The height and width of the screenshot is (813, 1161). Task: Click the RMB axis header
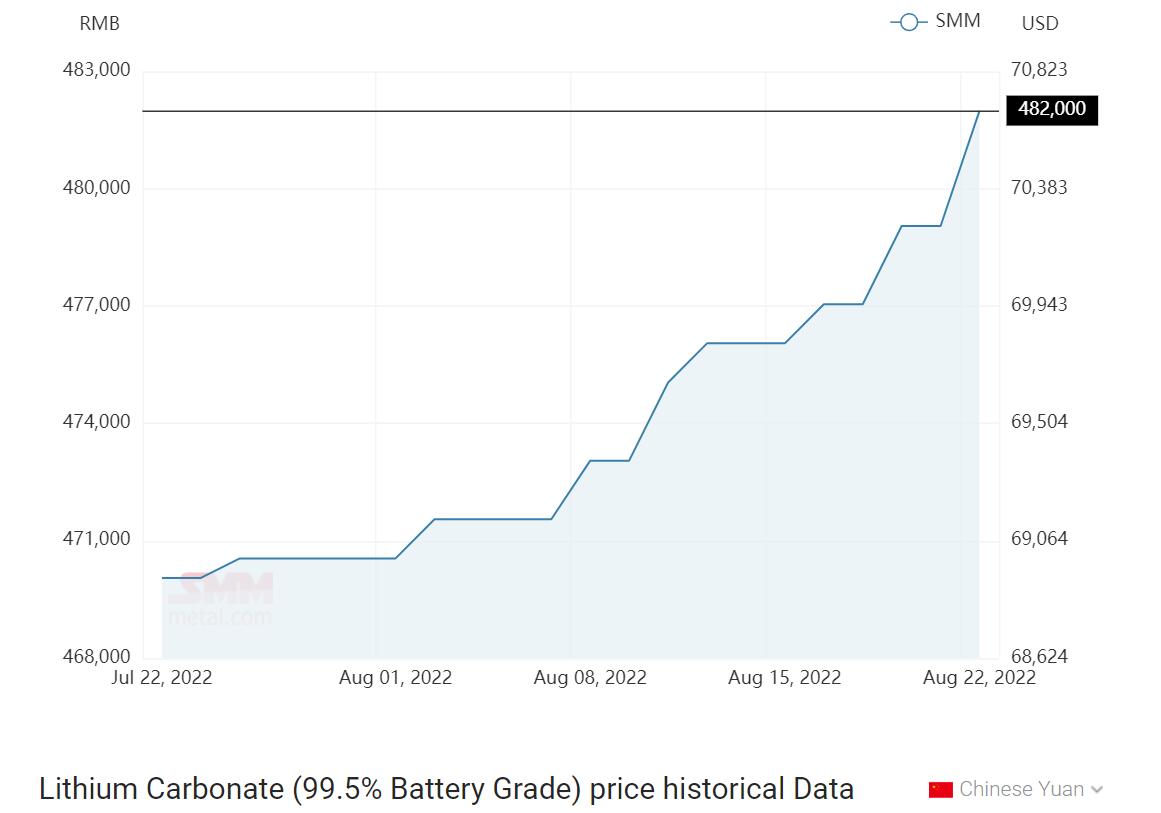click(99, 23)
